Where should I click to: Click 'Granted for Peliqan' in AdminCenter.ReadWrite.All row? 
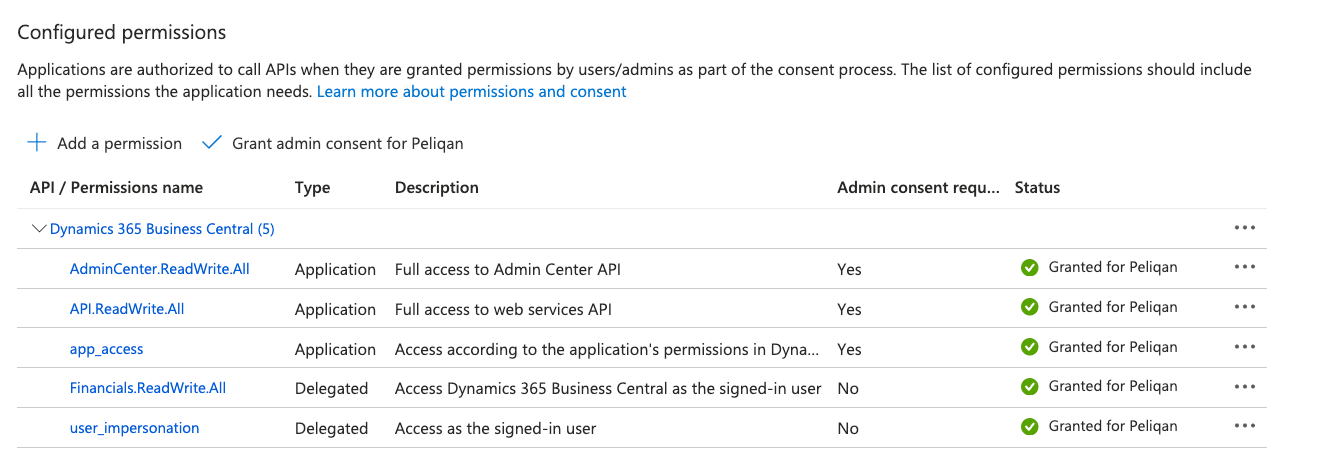click(1113, 267)
